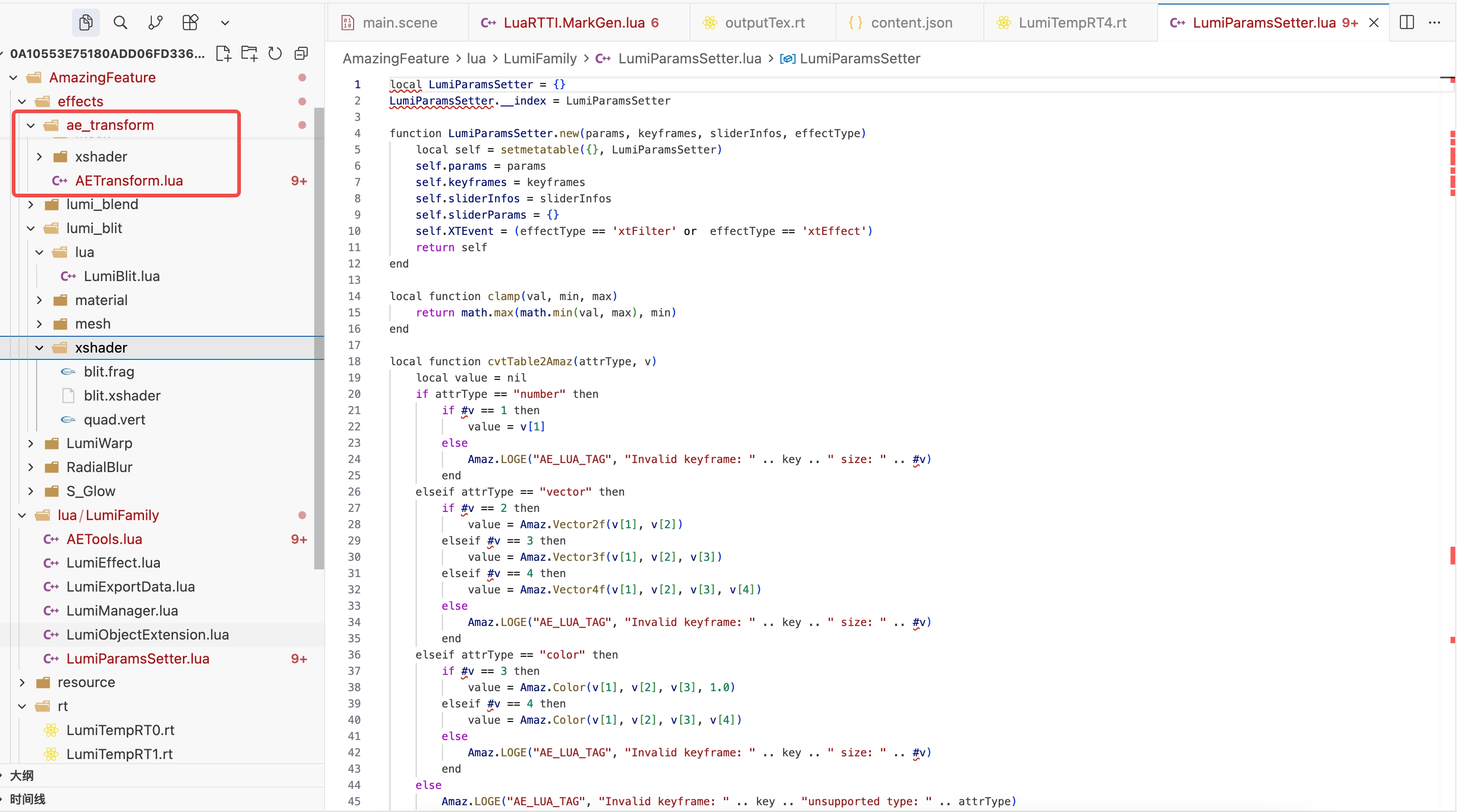Screen dimensions: 1457x812
Task: Split the editor to the right
Action: coord(1406,23)
